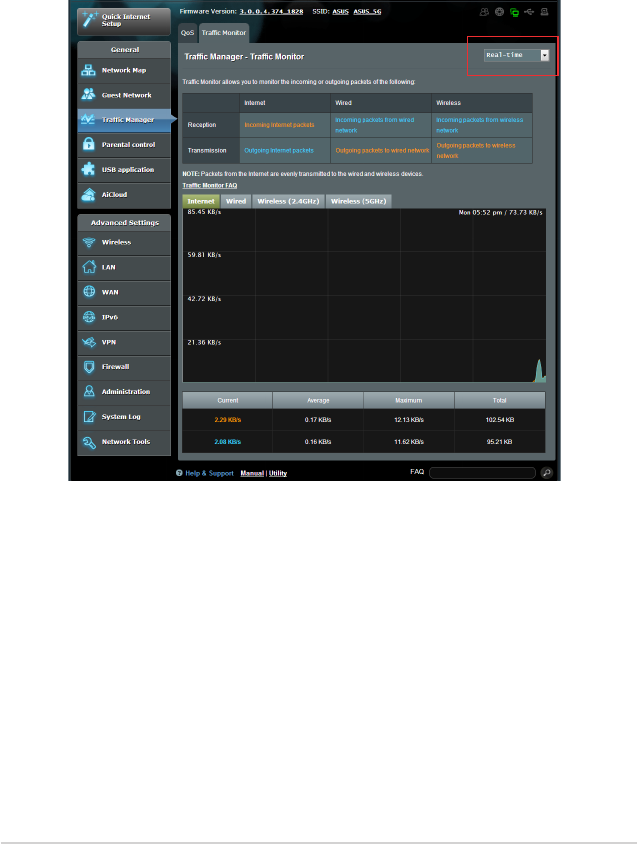Screen dimensions: 637x844
Task: Open Wireless advanced settings
Action: pyautogui.click(x=124, y=243)
